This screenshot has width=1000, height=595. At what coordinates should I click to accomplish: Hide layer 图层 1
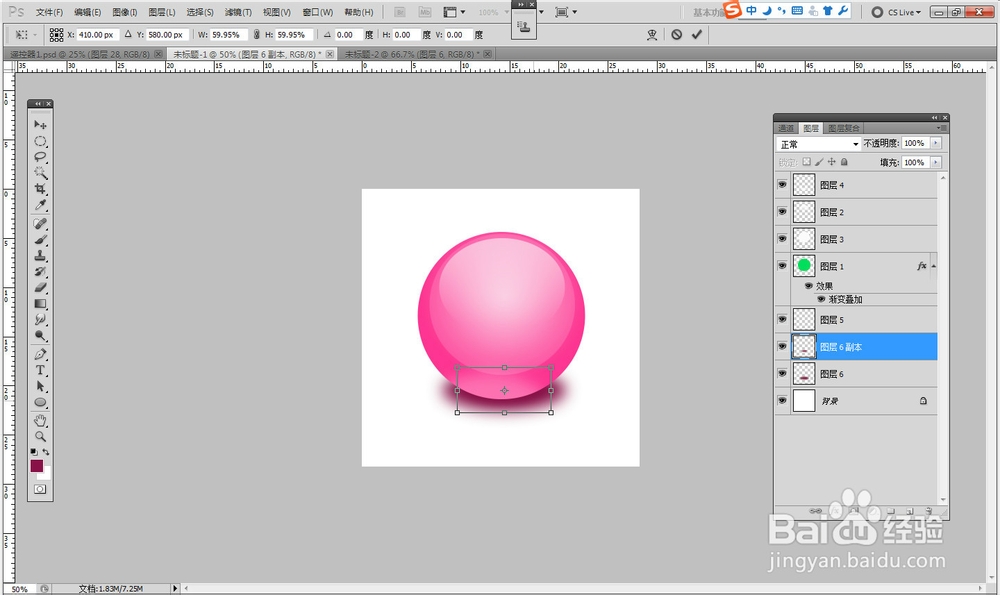[x=782, y=265]
